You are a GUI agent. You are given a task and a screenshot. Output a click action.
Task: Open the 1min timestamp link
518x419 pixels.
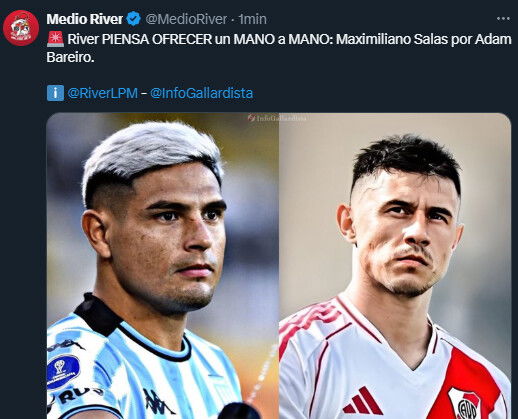point(252,19)
